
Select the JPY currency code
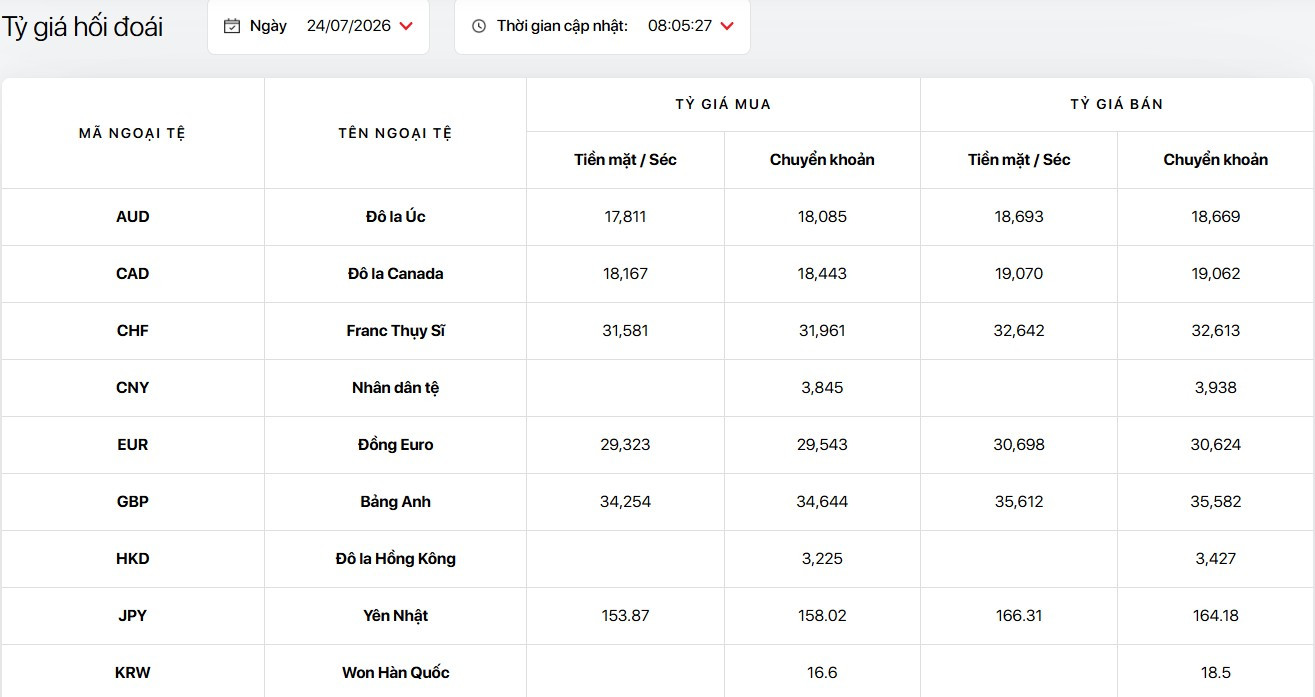133,616
